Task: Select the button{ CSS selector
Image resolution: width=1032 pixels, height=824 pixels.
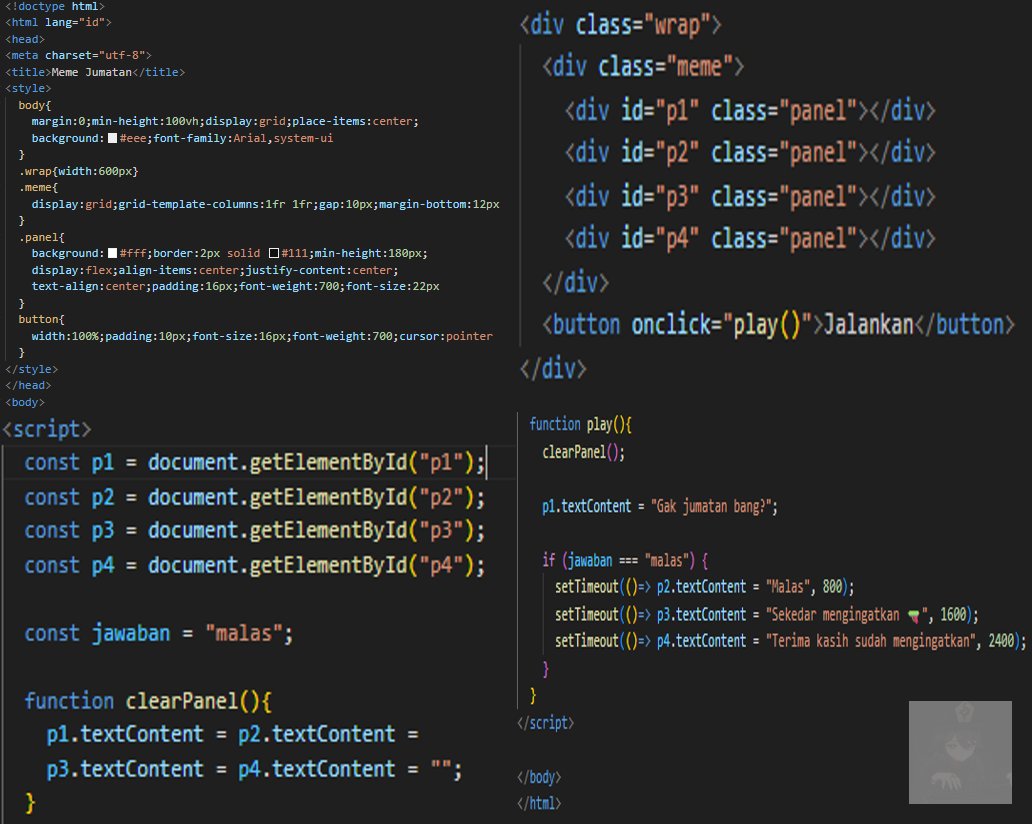Action: click(41, 319)
